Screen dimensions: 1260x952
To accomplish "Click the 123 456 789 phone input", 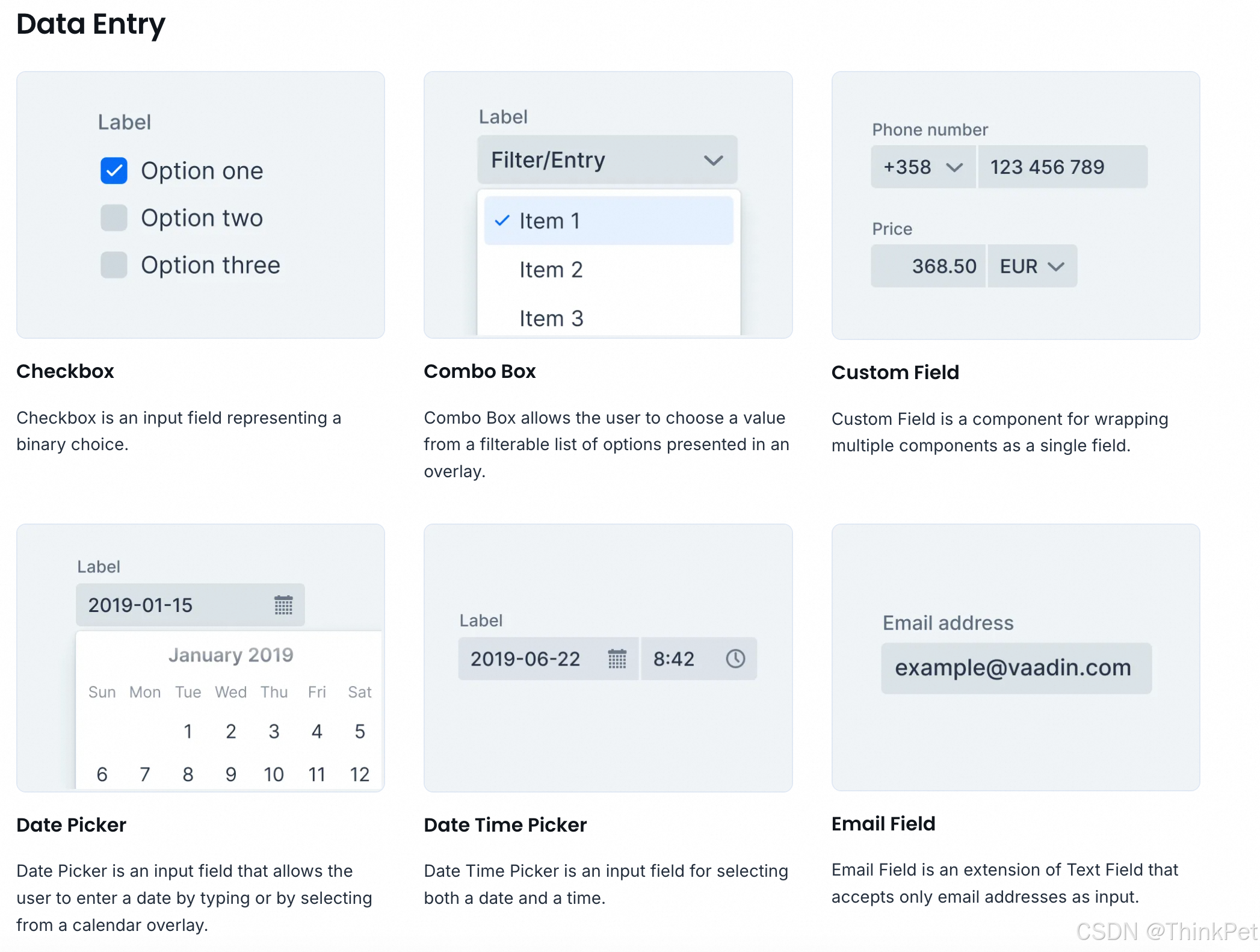I will (x=1062, y=167).
